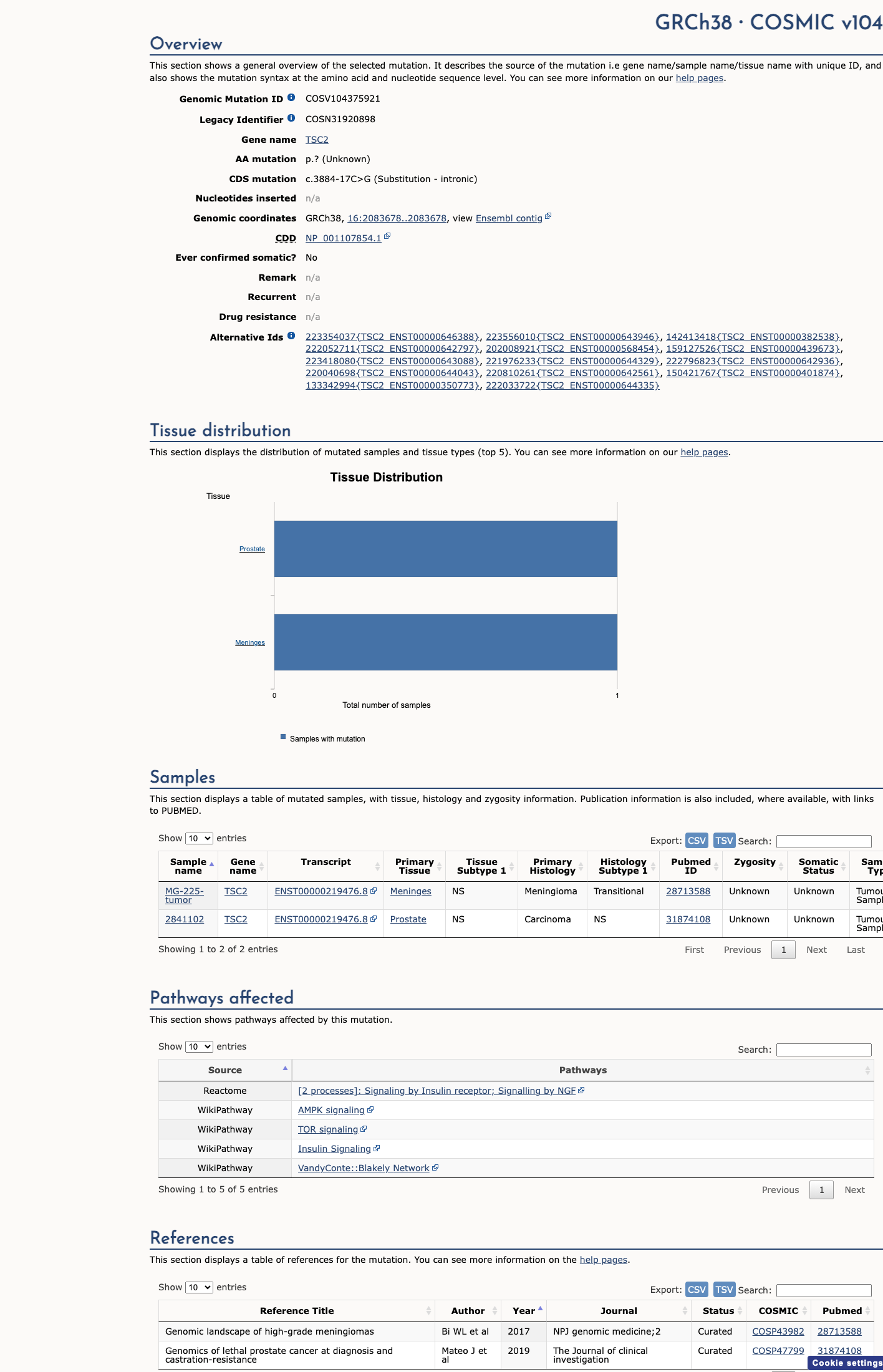This screenshot has width=883, height=1372.
Task: Click external link icon after Insulin Signaling
Action: 377,1149
